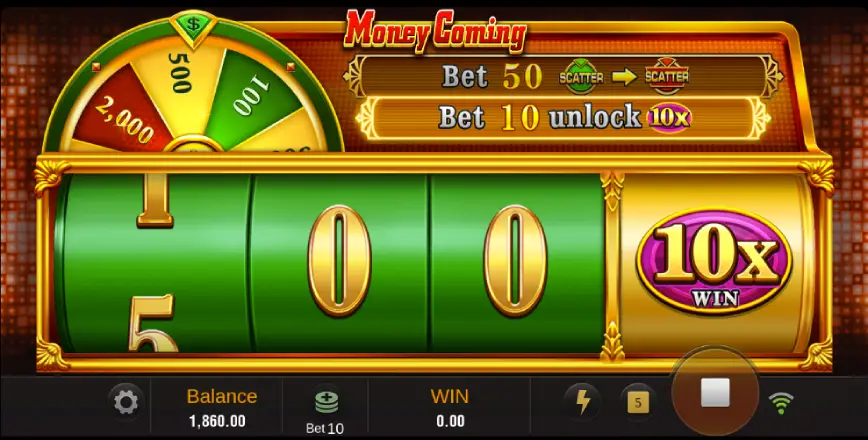The image size is (868, 440).
Task: Open the Bet 10 coin stack selector
Action: click(326, 411)
